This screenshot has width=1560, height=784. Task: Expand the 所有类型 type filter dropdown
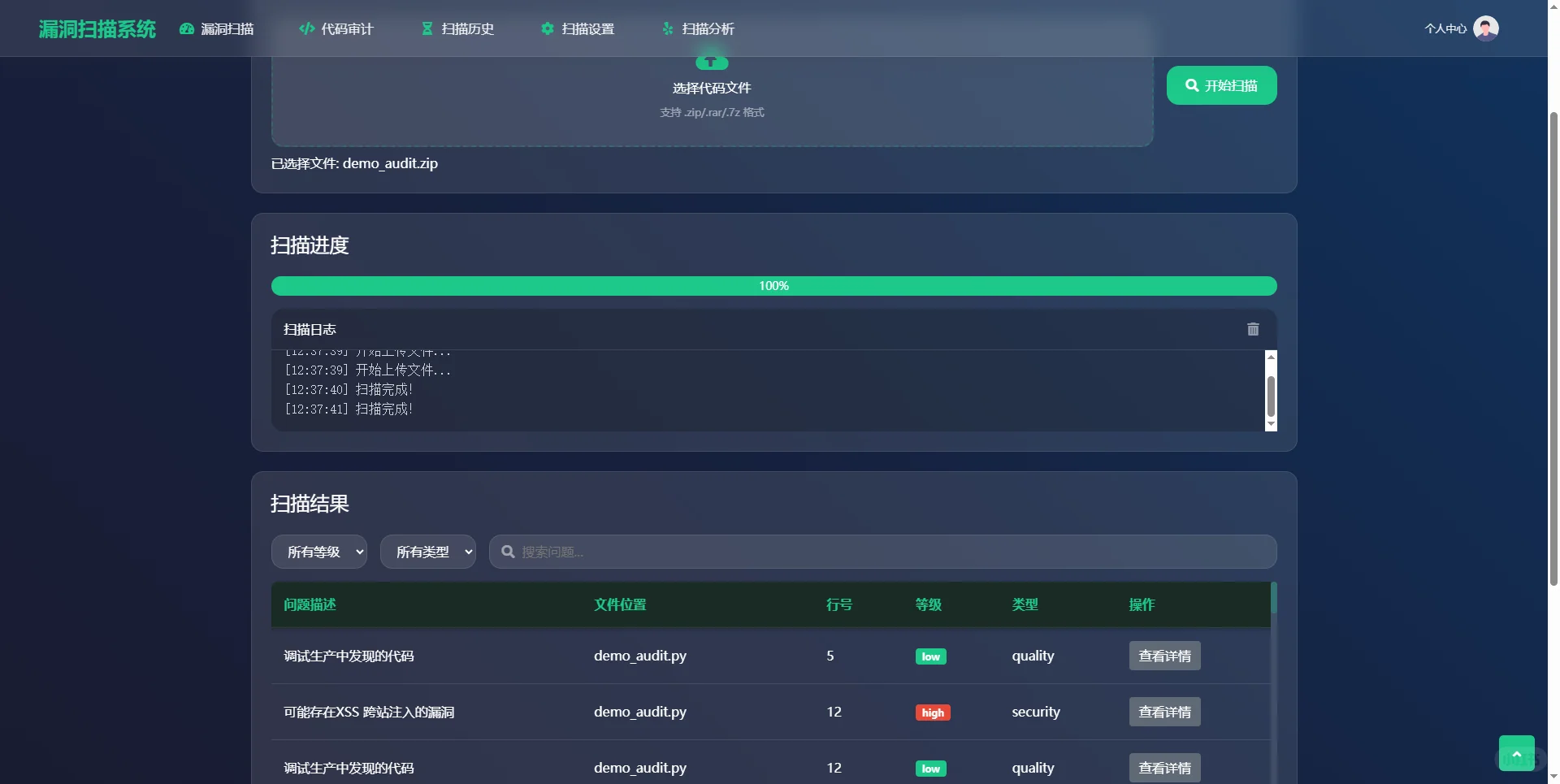428,552
